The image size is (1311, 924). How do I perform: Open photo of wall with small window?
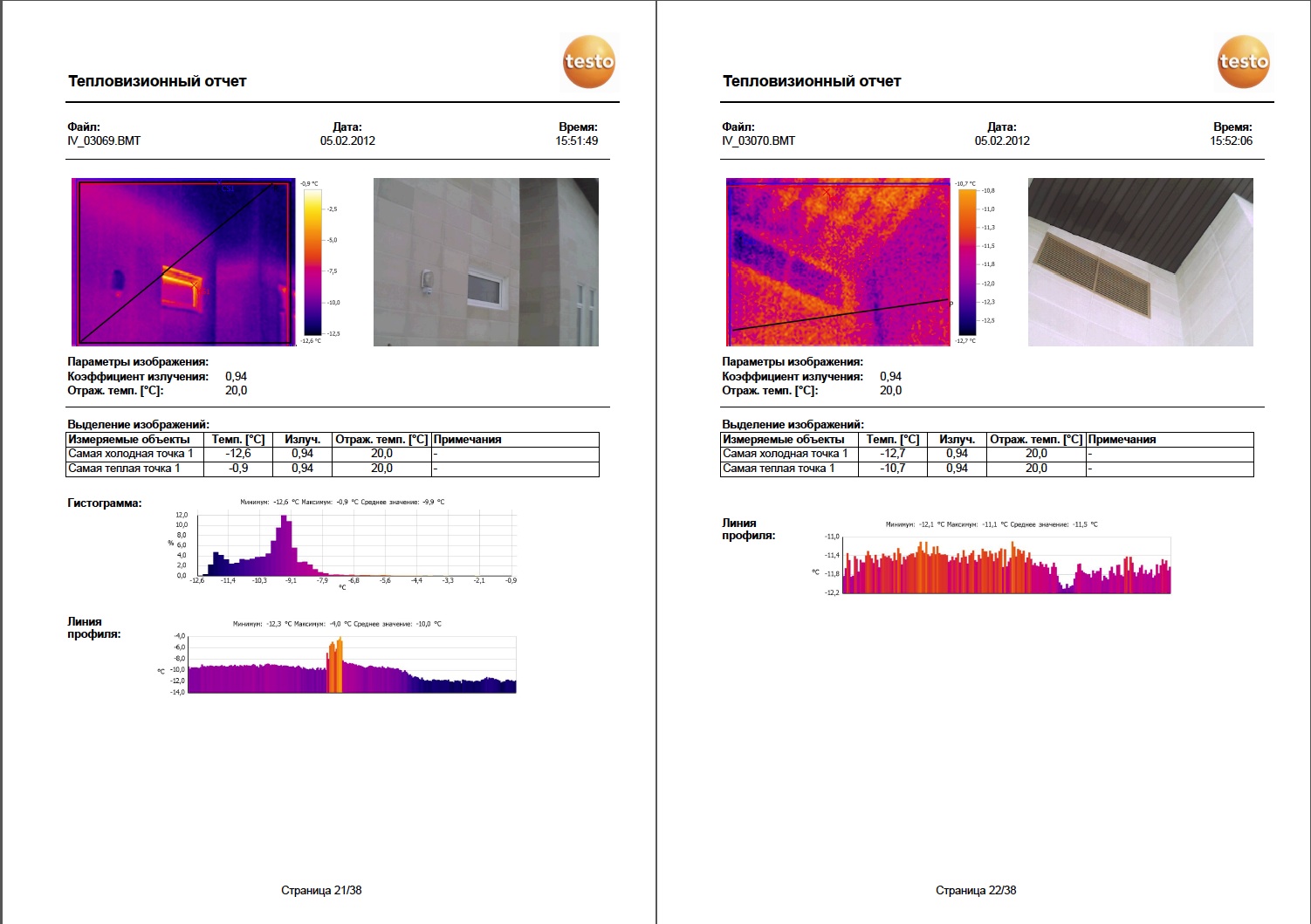click(486, 263)
